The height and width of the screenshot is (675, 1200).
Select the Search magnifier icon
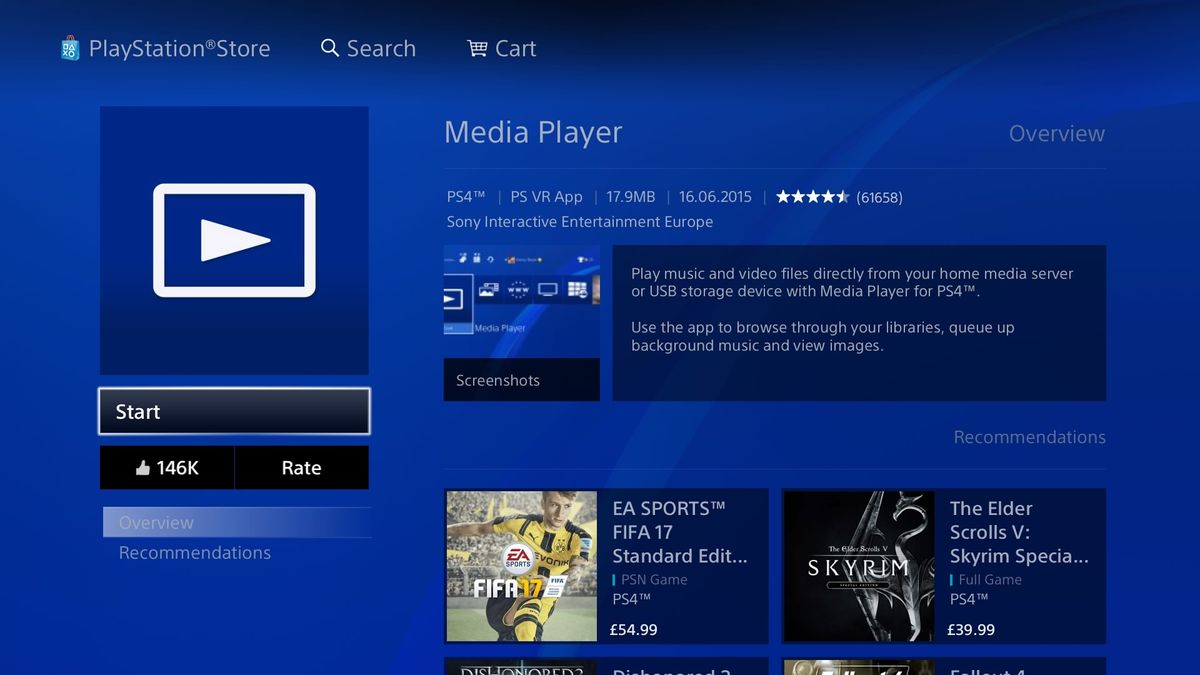tap(329, 47)
